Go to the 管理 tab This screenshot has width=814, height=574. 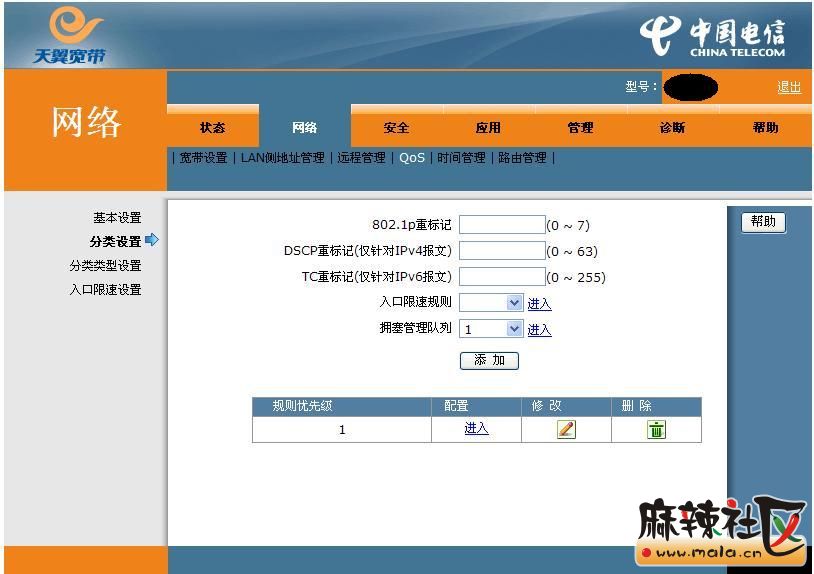point(580,128)
